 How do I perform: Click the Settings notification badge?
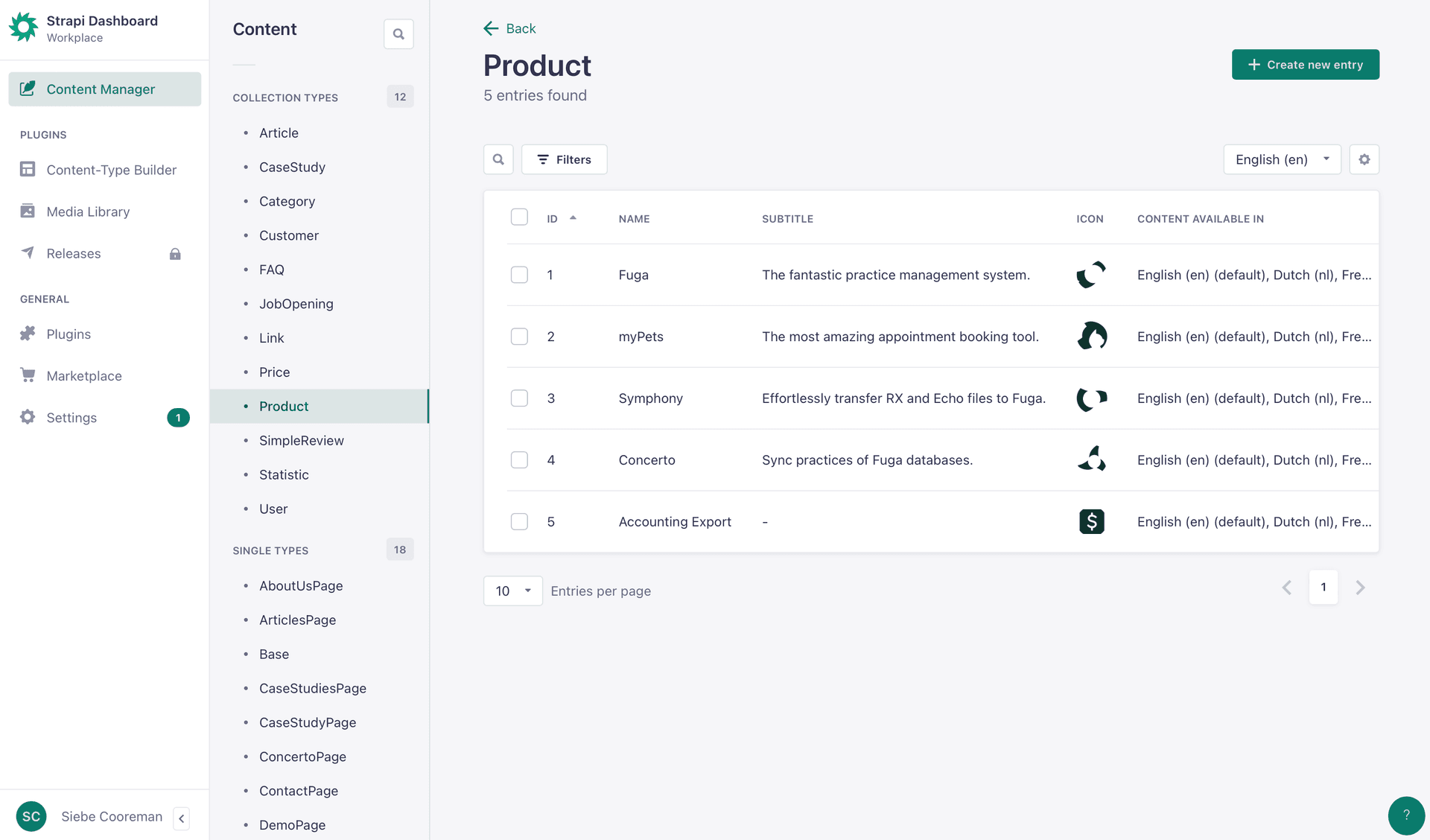click(178, 418)
